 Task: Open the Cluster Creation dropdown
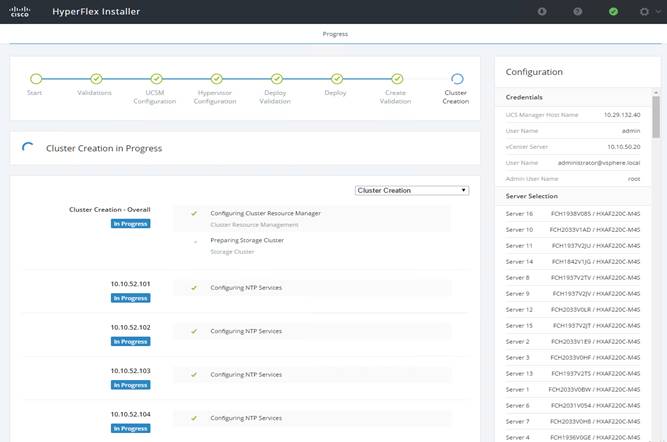(412, 191)
